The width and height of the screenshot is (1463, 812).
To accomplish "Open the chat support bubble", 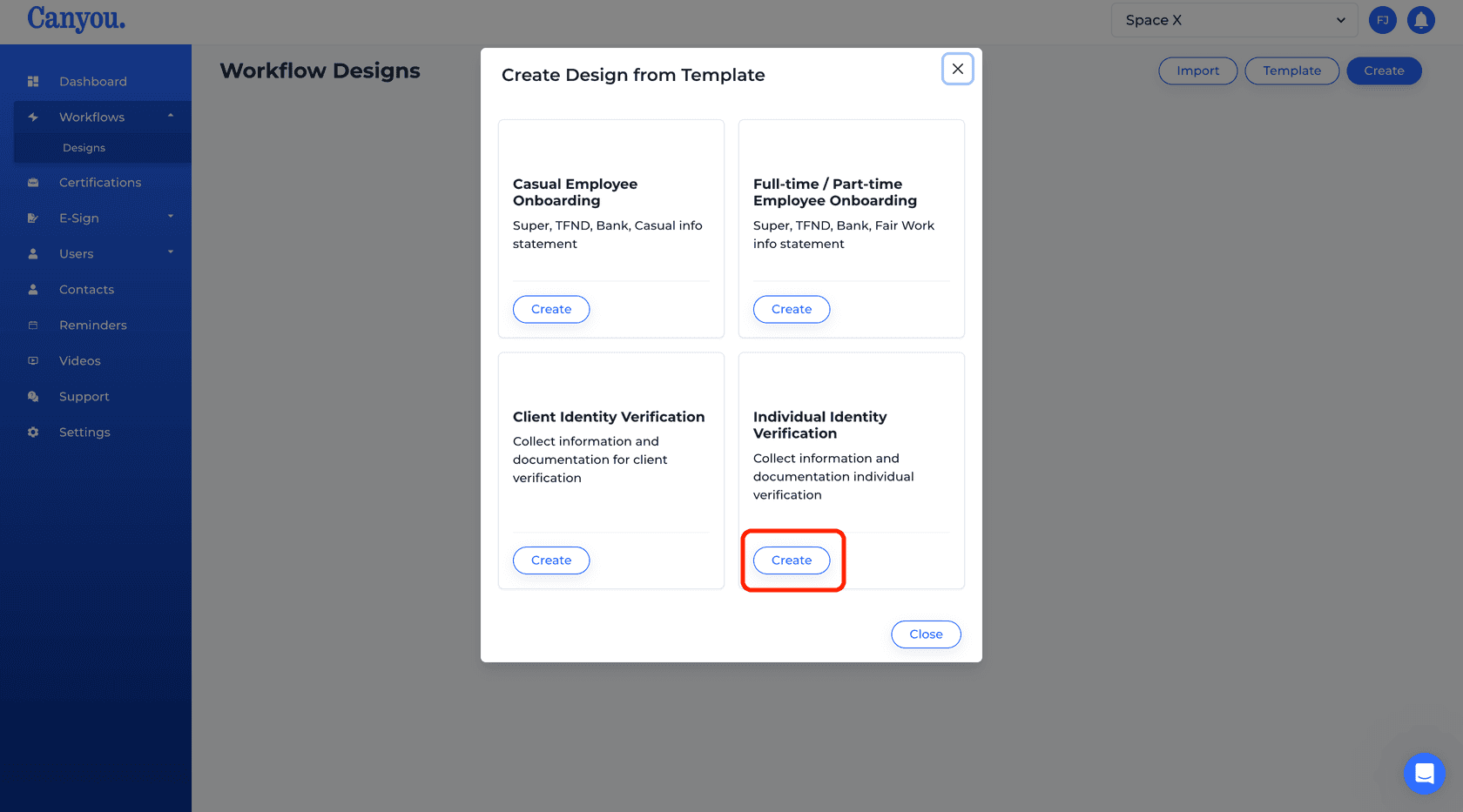I will pos(1425,774).
